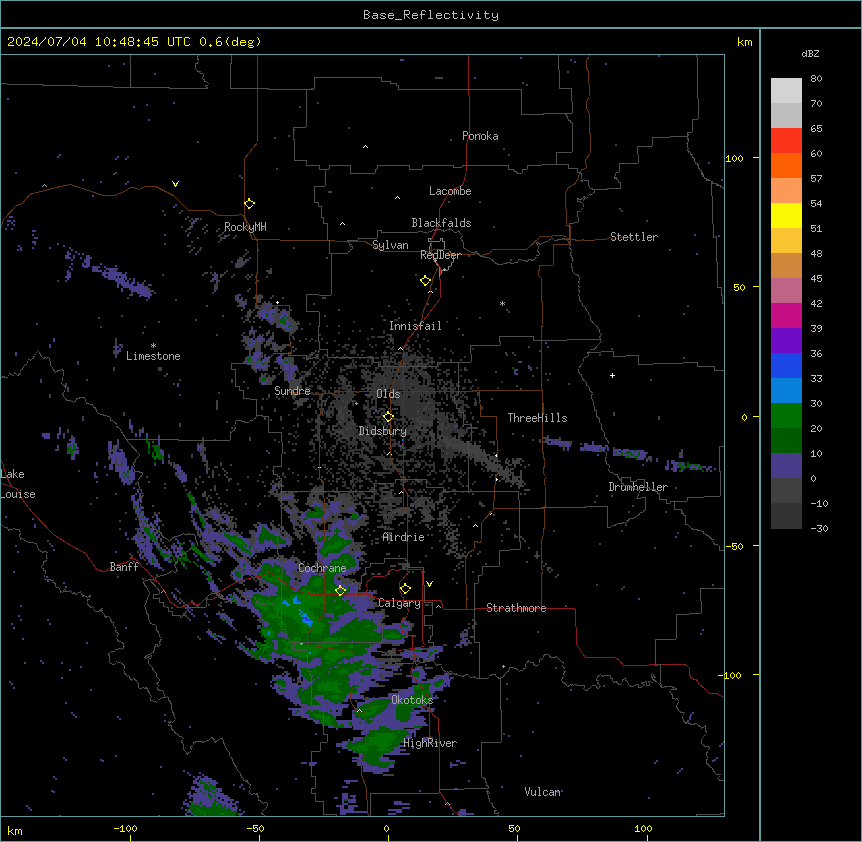
Task: Click the Banff label
Action: (x=124, y=567)
